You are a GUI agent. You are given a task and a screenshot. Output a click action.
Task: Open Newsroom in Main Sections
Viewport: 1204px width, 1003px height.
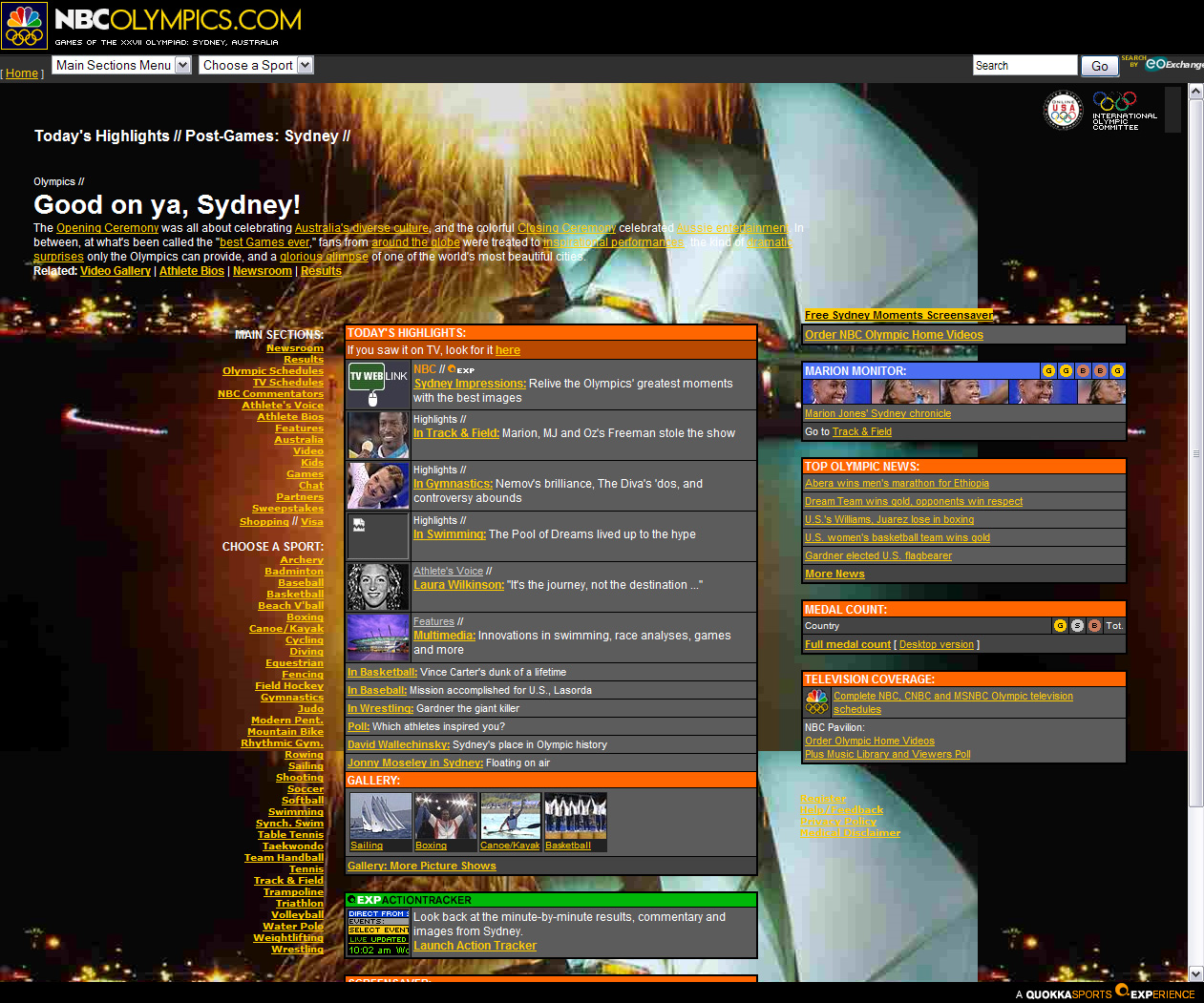[x=295, y=348]
